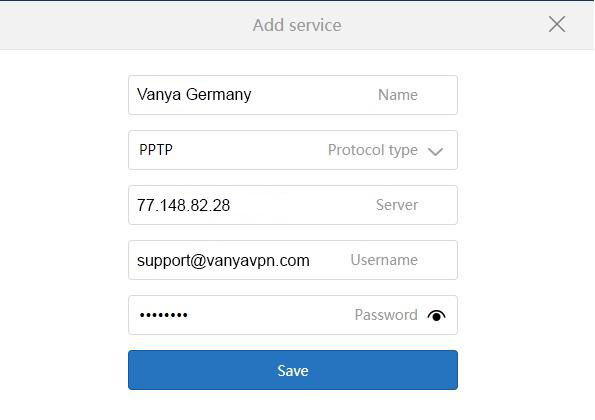Focus the server field with 77.148.82.28
Image resolution: width=595 pixels, height=420 pixels.
click(293, 205)
